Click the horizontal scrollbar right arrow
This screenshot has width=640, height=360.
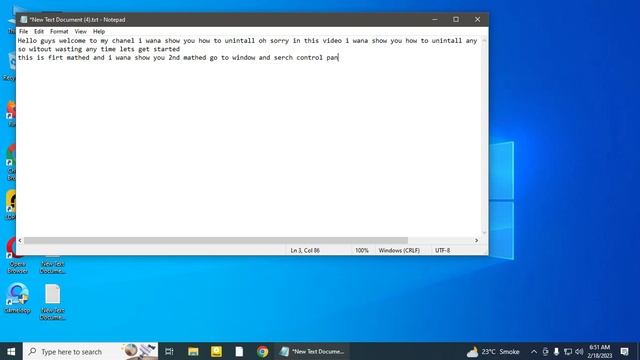476,240
